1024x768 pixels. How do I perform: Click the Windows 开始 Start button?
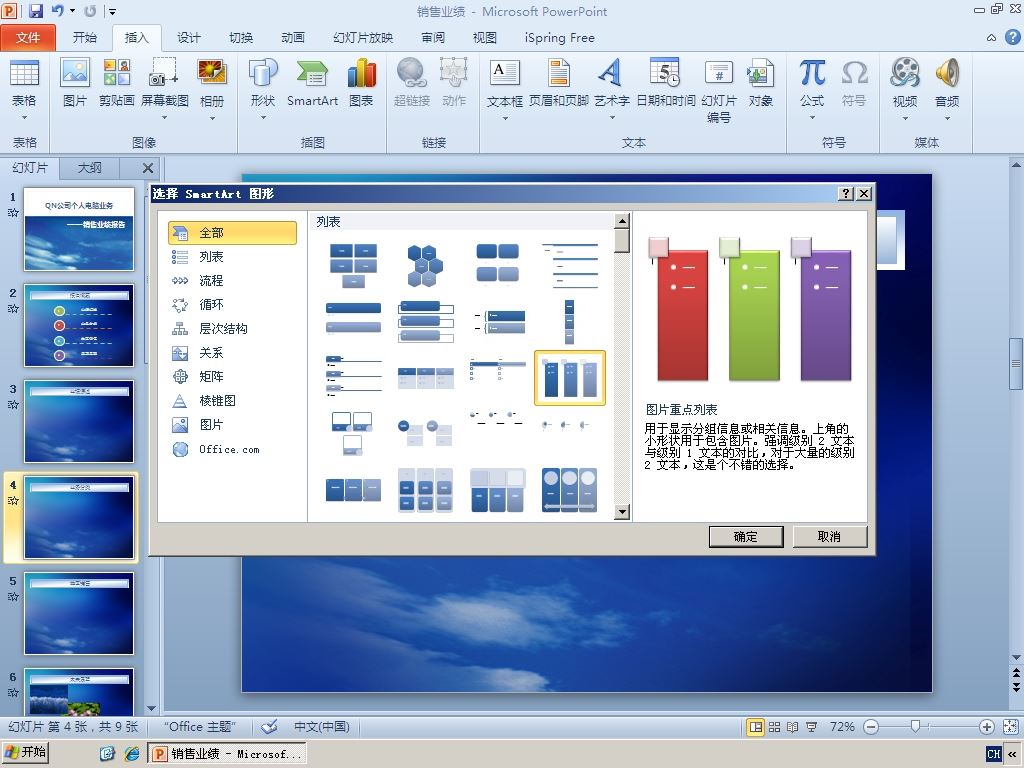click(x=25, y=752)
